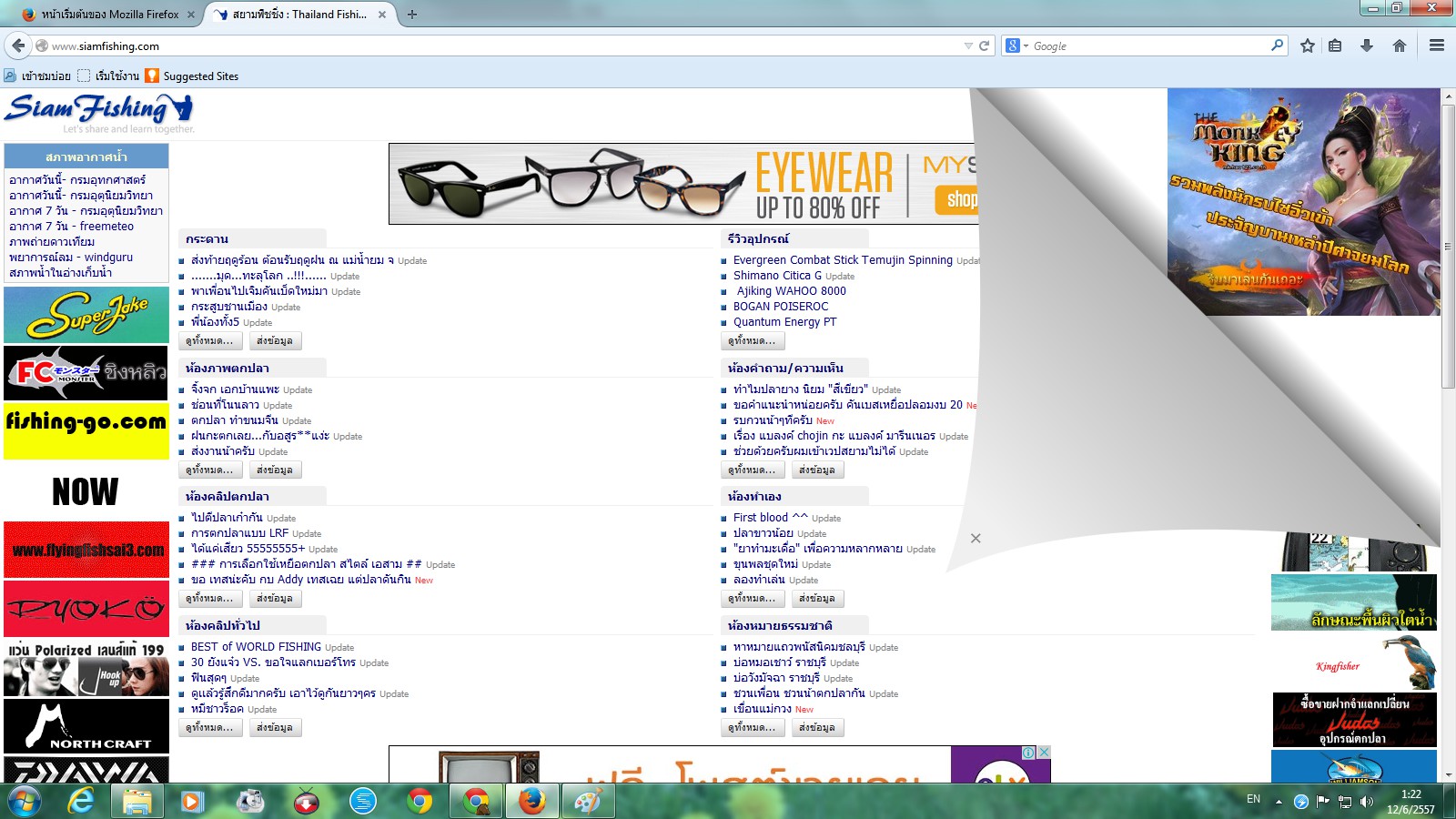Dismiss the peel-corner ad with its X
1456x819 pixels.
[x=976, y=538]
